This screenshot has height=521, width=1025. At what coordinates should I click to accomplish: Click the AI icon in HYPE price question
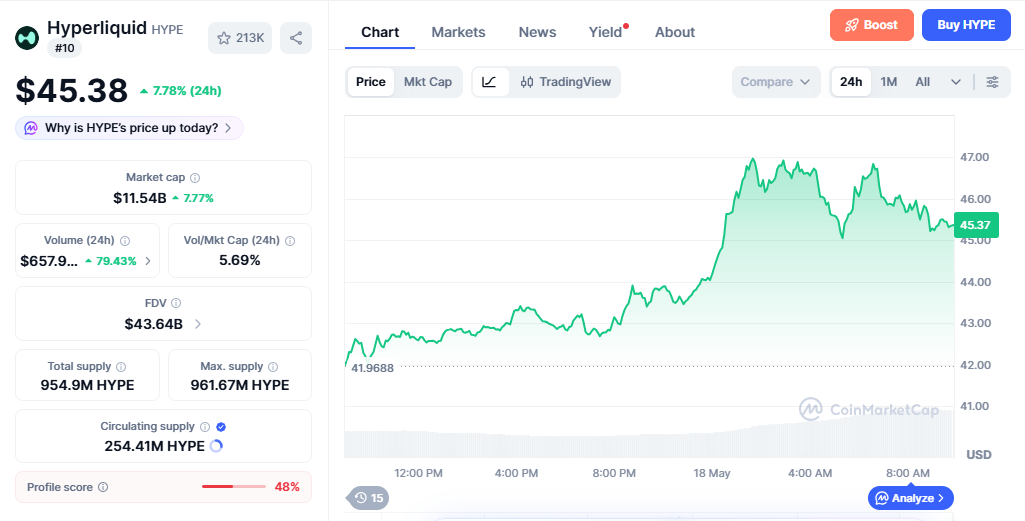click(x=31, y=128)
